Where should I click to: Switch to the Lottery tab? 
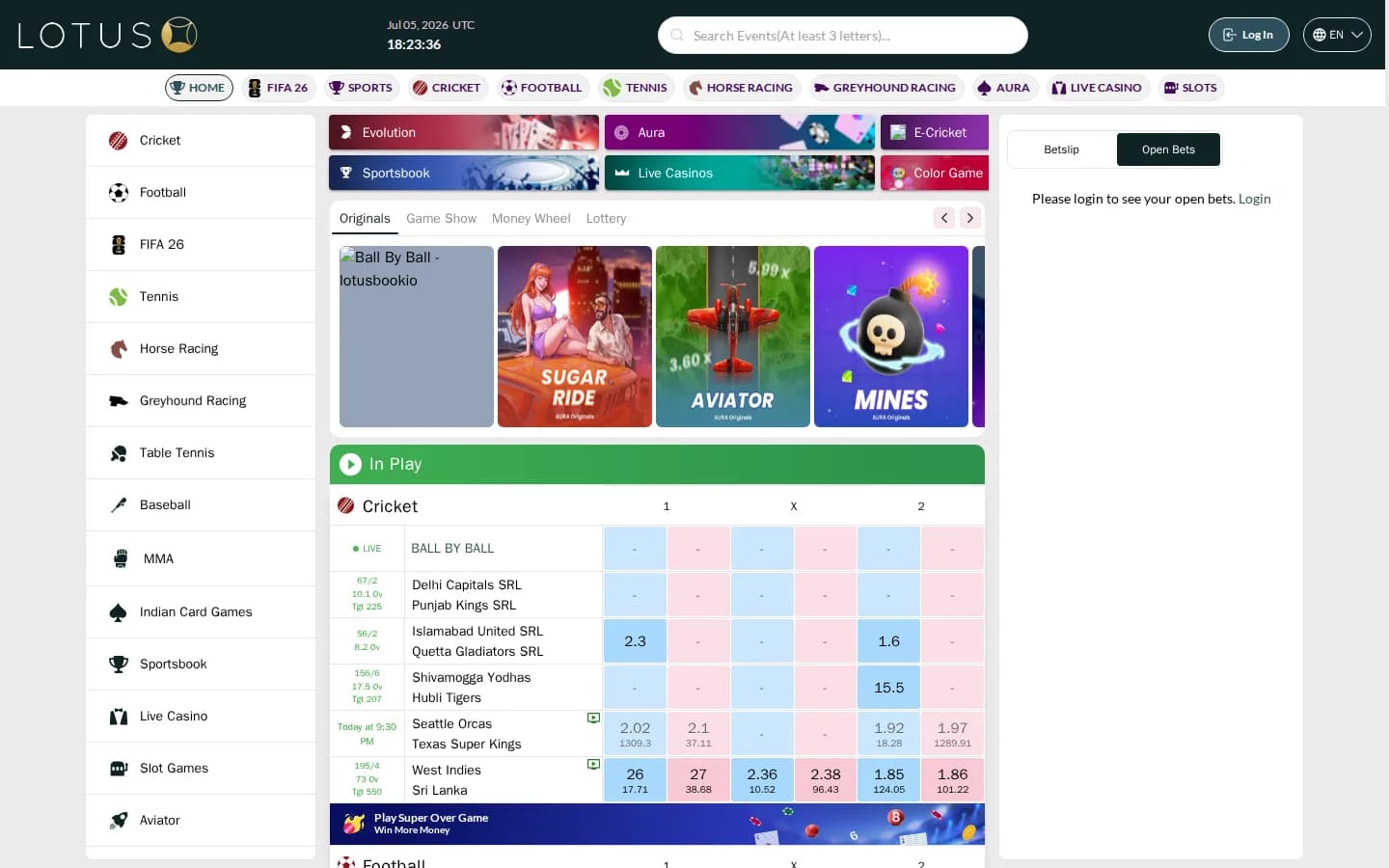tap(606, 219)
